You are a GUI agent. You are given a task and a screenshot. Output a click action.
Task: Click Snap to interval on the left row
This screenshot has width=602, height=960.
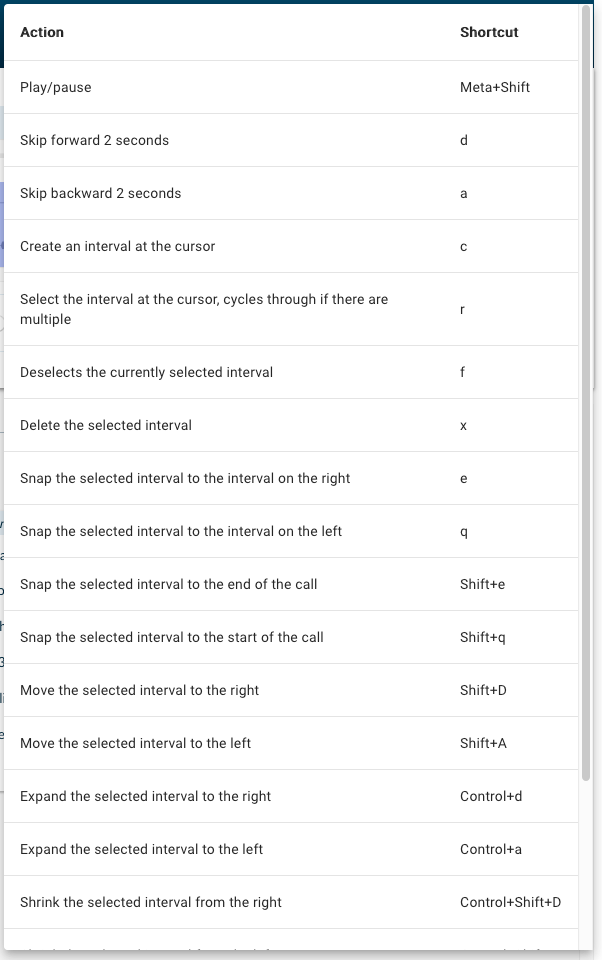(x=291, y=531)
